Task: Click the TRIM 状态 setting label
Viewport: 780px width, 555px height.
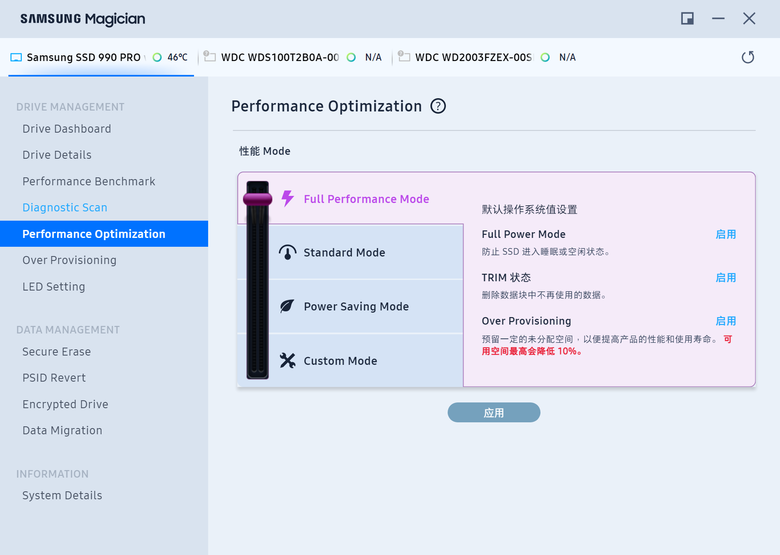Action: pyautogui.click(x=506, y=278)
